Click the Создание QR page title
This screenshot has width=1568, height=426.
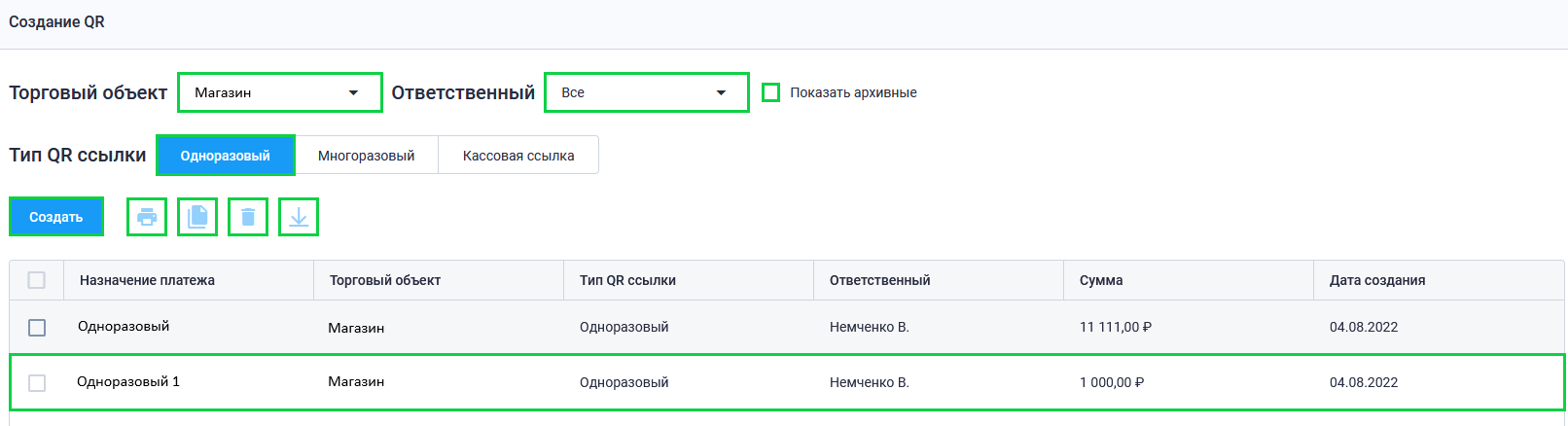coord(56,21)
